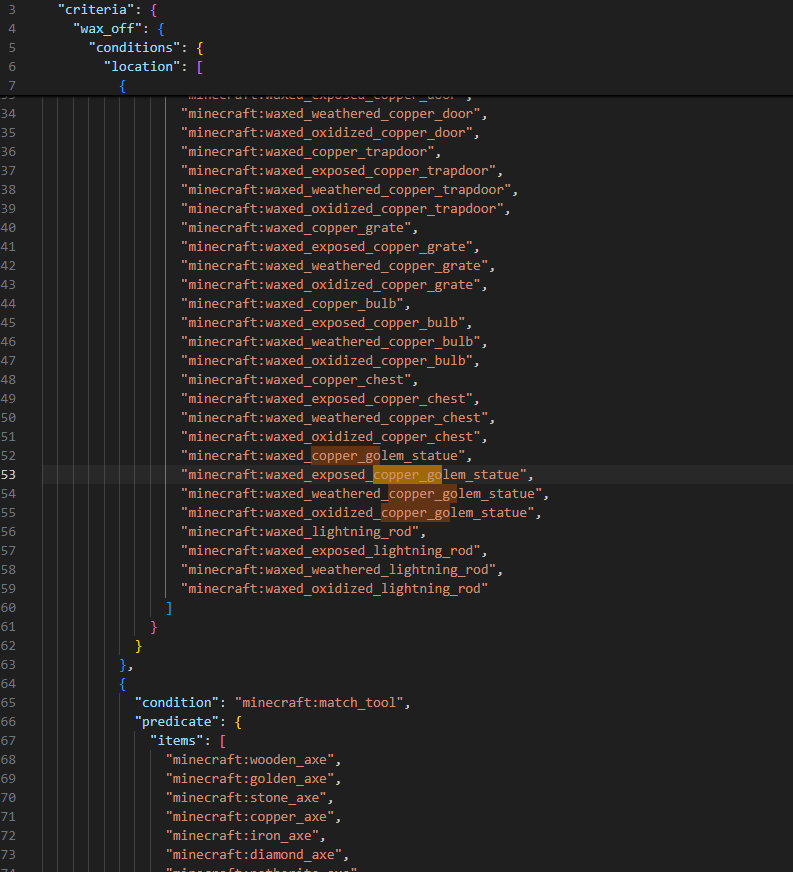This screenshot has width=793, height=872.
Task: Click highlighted "copper_golem" match on line 53
Action: pos(407,475)
